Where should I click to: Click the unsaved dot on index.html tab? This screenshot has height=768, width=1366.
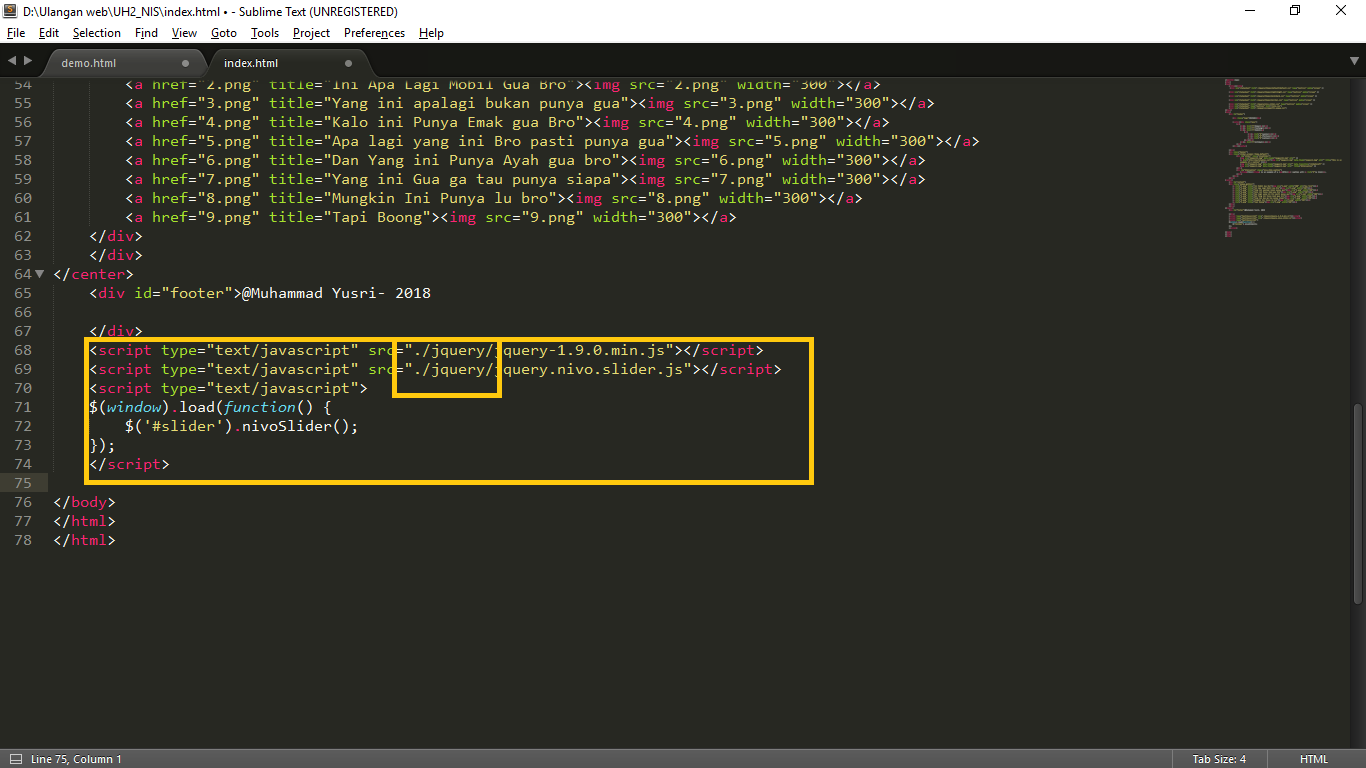(347, 63)
